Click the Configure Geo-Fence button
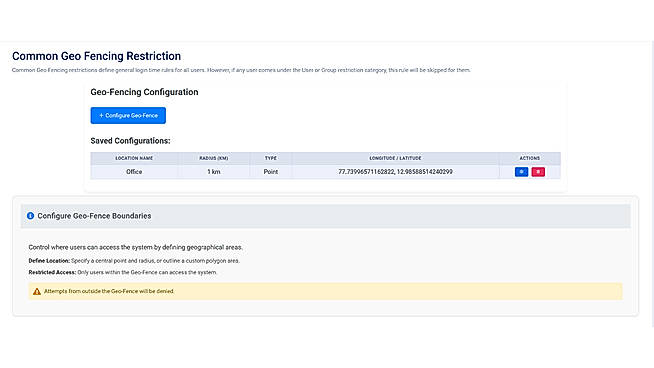Viewport: 654px width, 368px height. pos(128,116)
